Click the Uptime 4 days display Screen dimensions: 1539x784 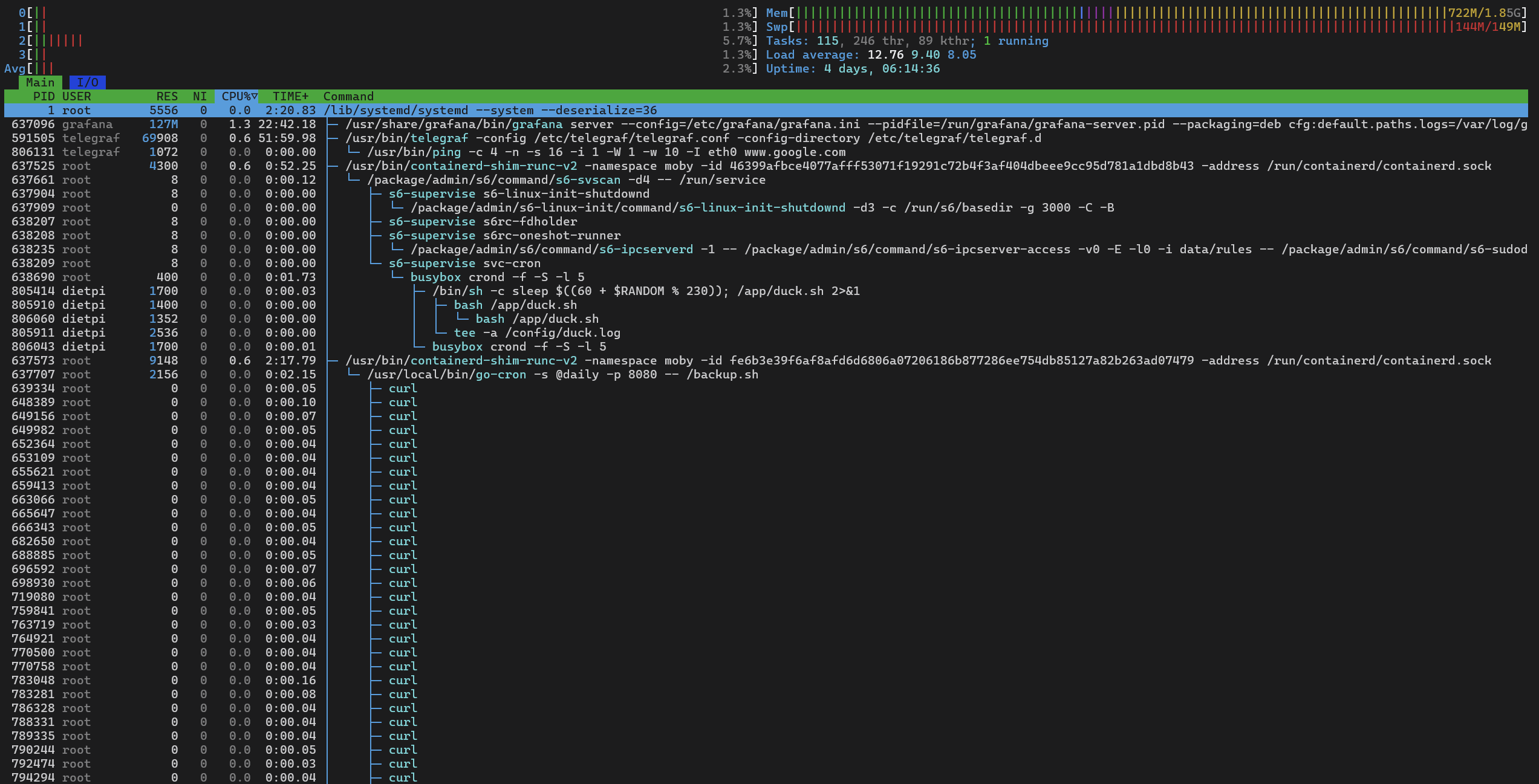click(x=853, y=68)
